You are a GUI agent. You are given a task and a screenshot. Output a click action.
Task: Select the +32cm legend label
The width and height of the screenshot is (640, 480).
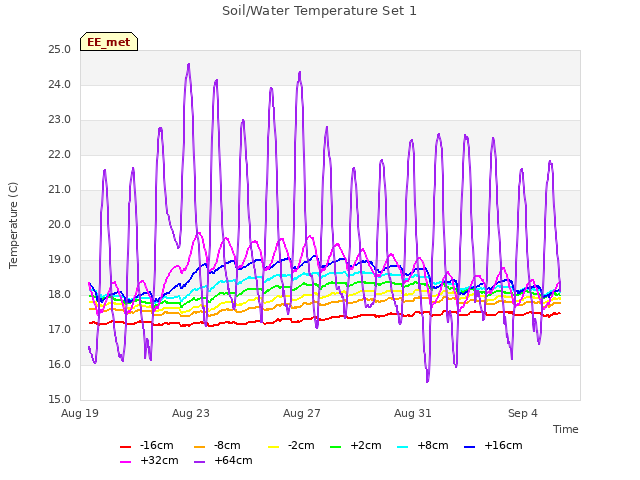pos(159,460)
